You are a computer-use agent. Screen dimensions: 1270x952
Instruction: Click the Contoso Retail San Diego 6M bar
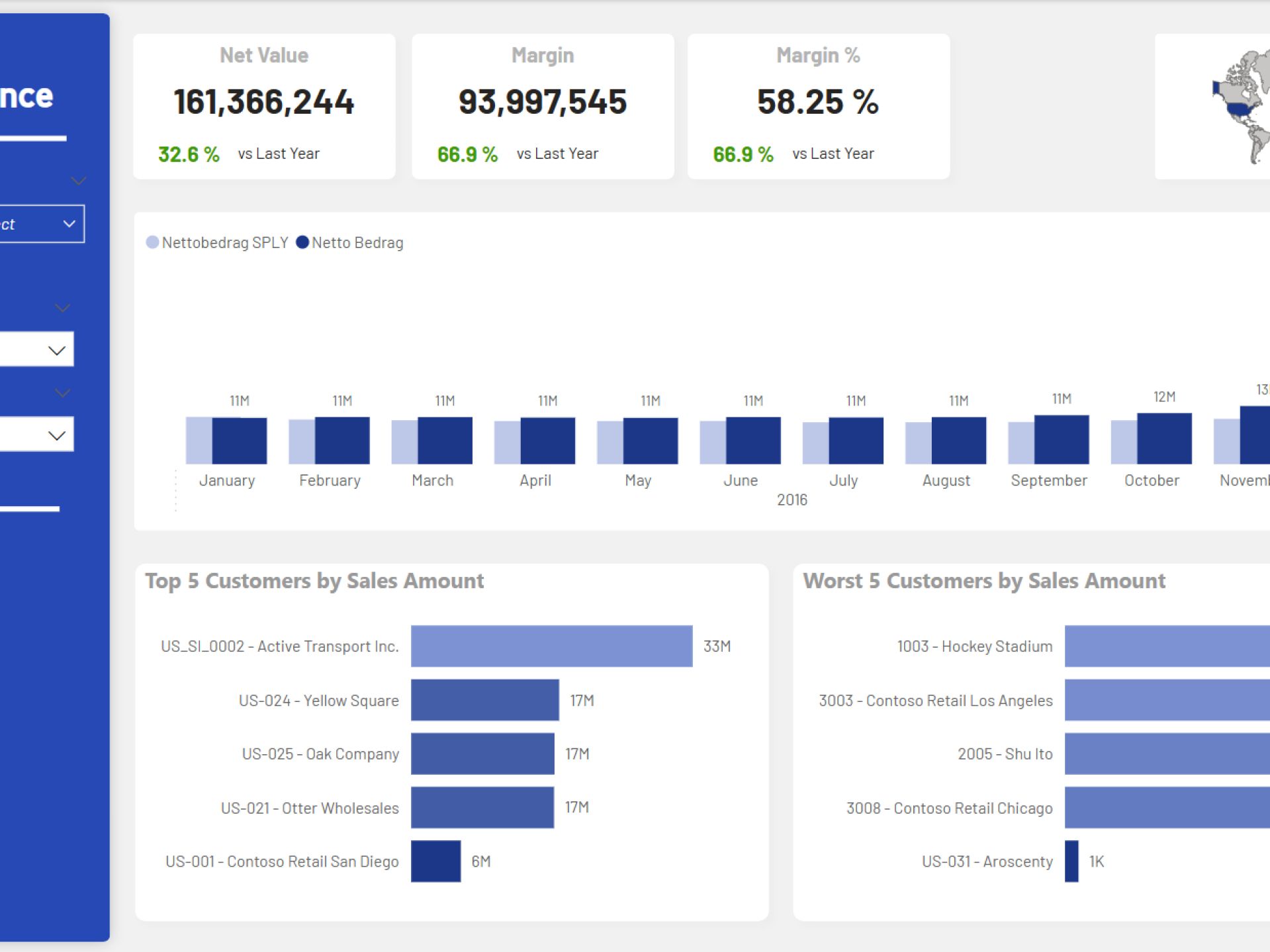pos(435,861)
